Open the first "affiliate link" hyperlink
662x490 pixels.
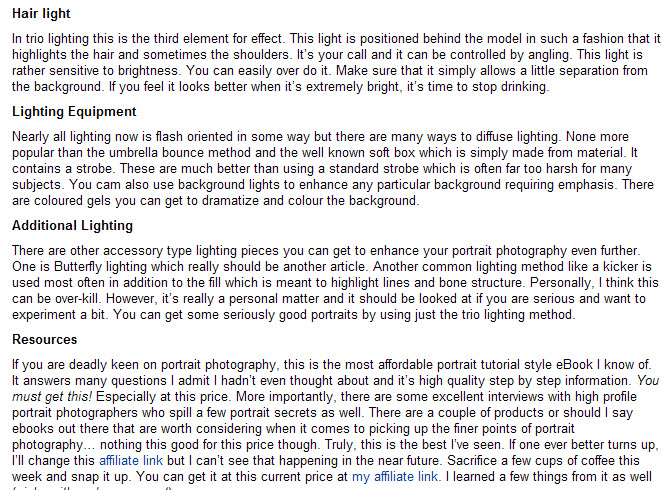tap(130, 460)
